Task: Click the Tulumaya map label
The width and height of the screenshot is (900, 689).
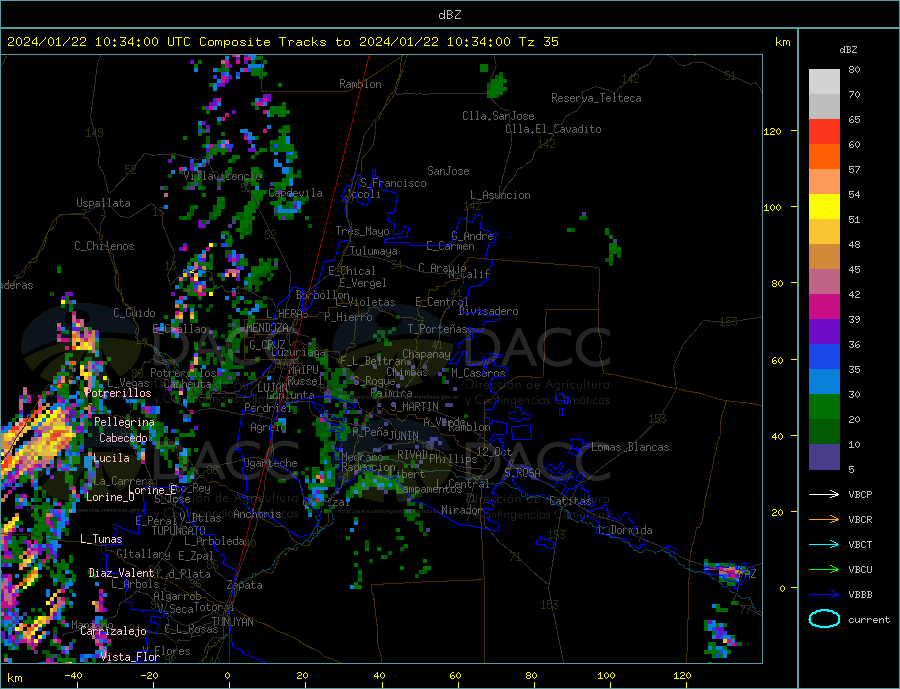Action: click(x=374, y=251)
